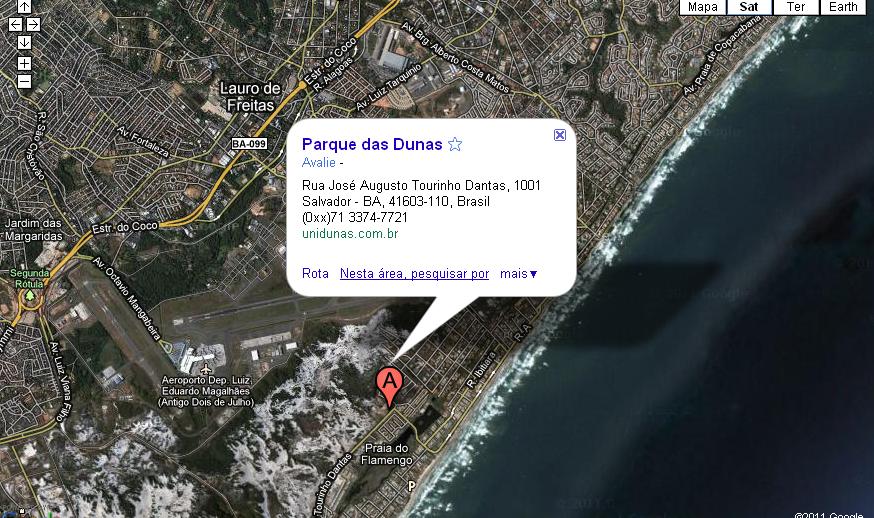Click the Avalie rating link
This screenshot has height=518, width=874.
pos(319,162)
